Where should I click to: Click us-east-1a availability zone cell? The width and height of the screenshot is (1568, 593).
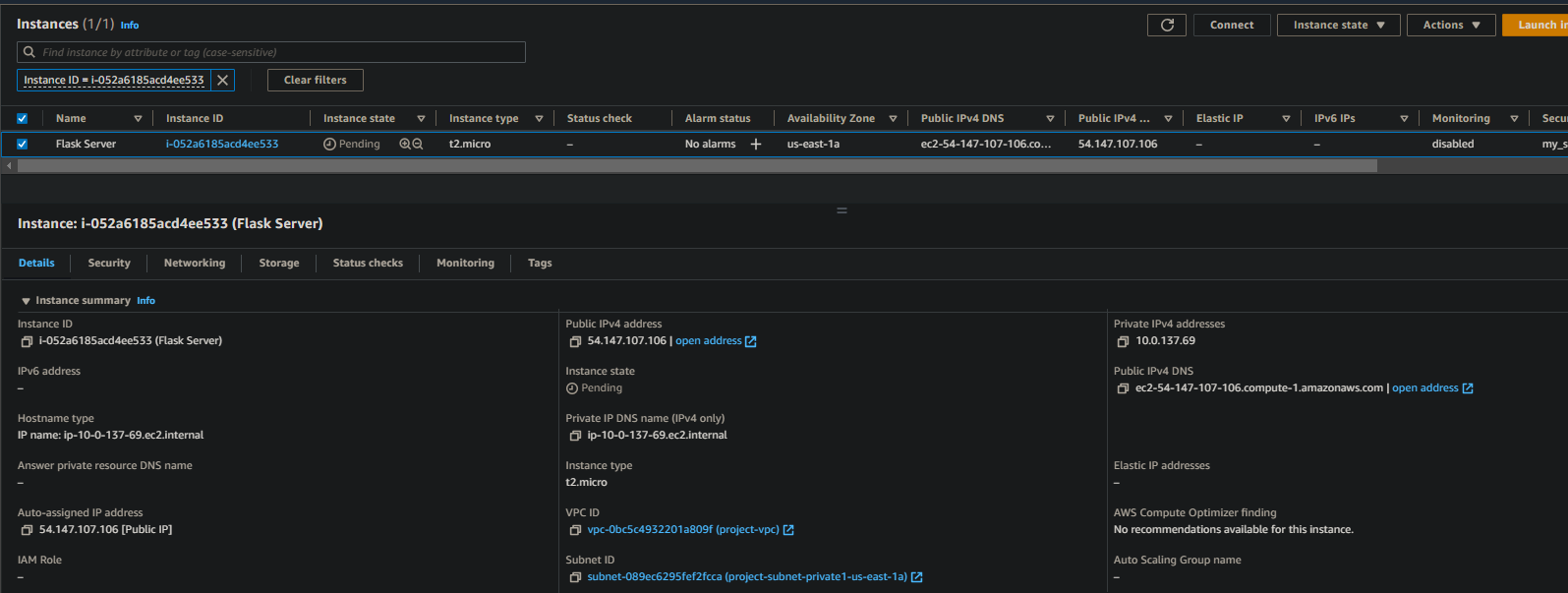coord(814,145)
